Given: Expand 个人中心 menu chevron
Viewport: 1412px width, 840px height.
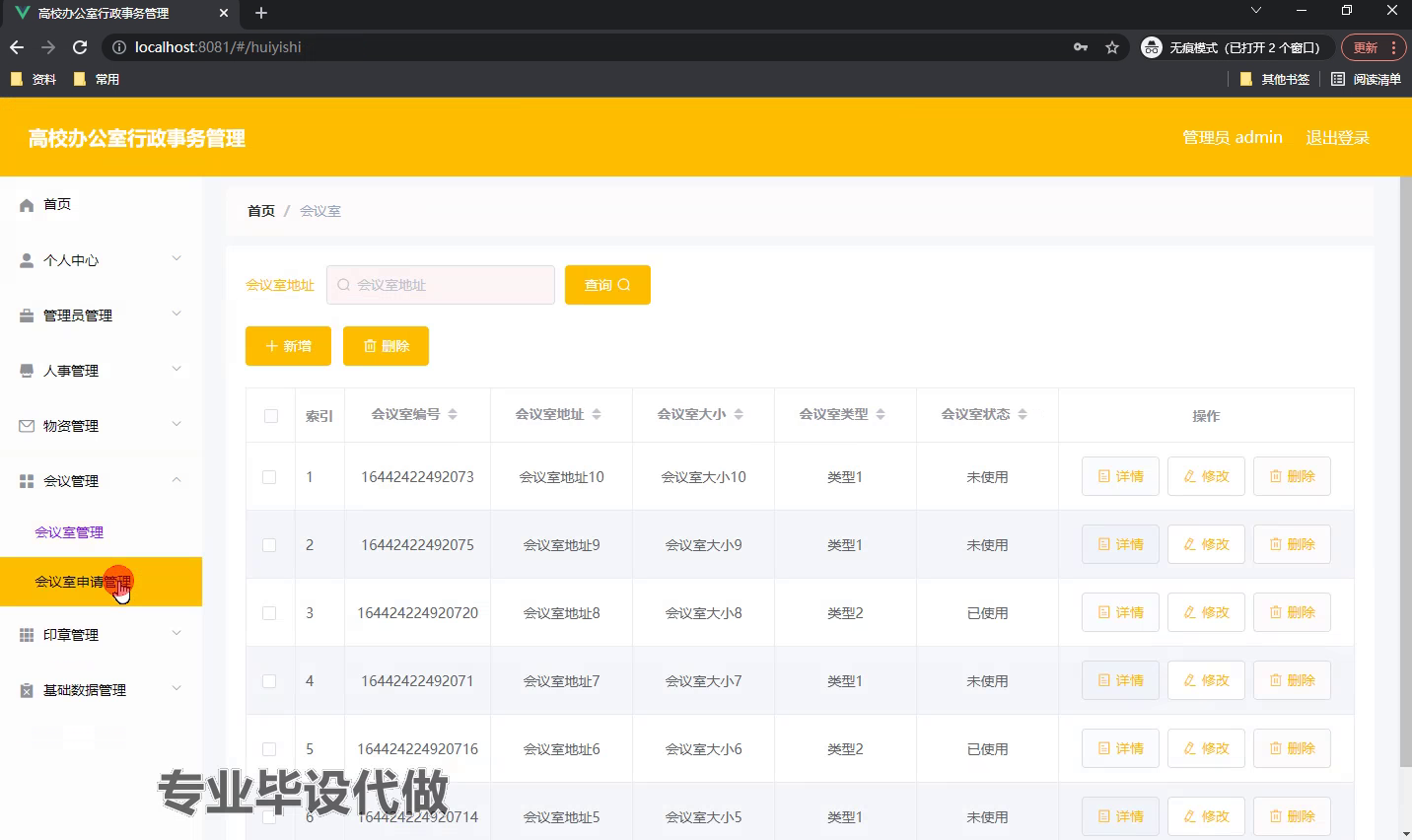Looking at the screenshot, I should coord(176,258).
